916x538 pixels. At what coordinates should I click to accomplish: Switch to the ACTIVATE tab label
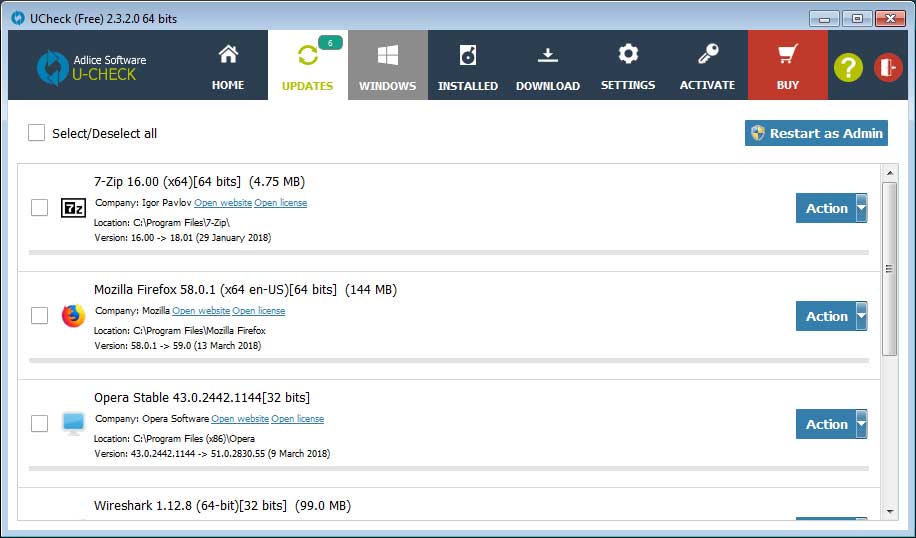pos(707,85)
